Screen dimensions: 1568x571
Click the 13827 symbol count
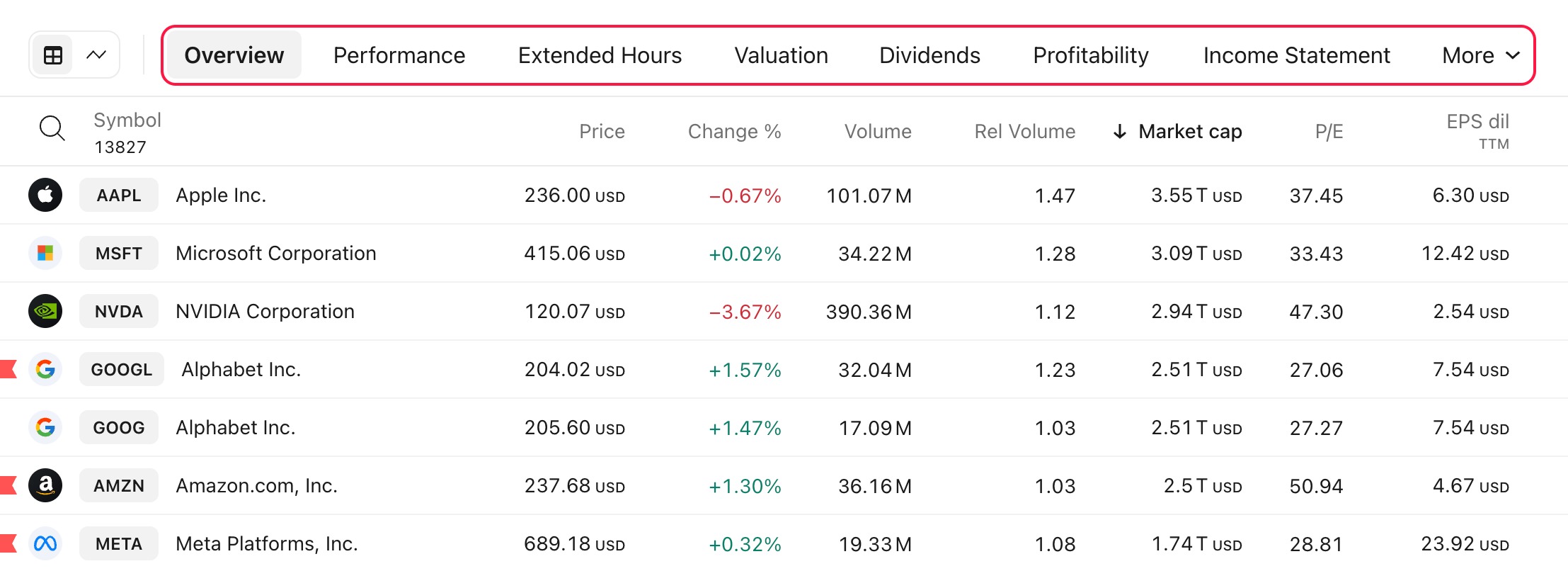click(120, 147)
